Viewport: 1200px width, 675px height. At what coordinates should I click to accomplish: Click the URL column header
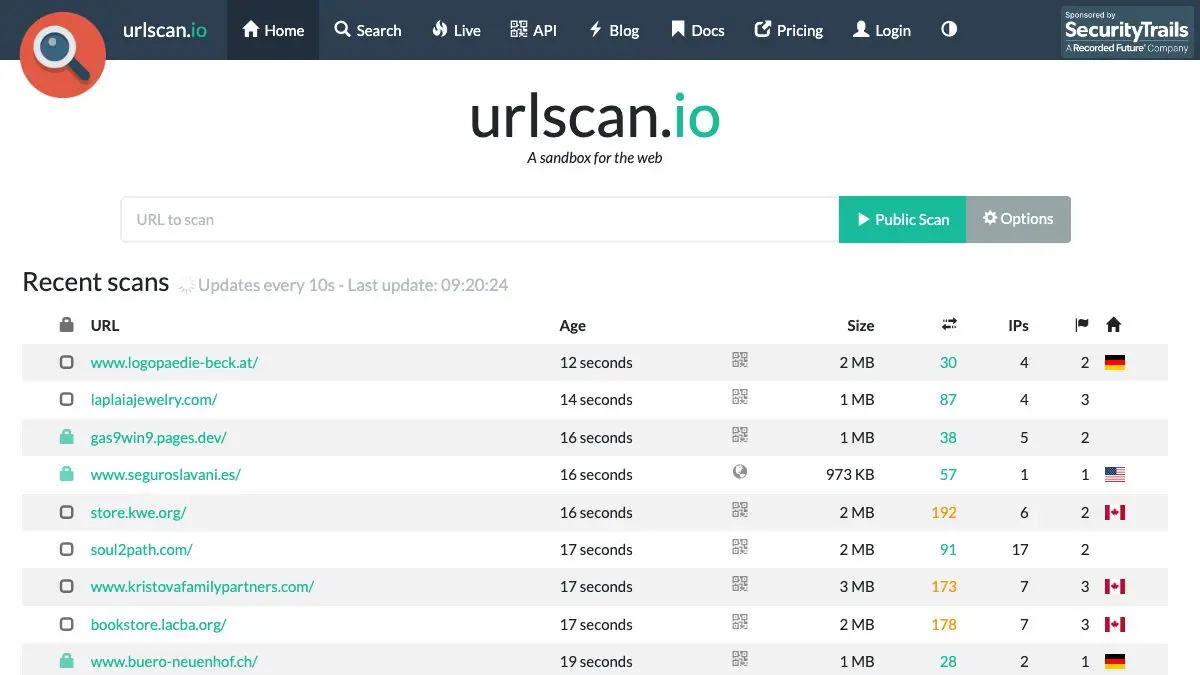point(105,325)
